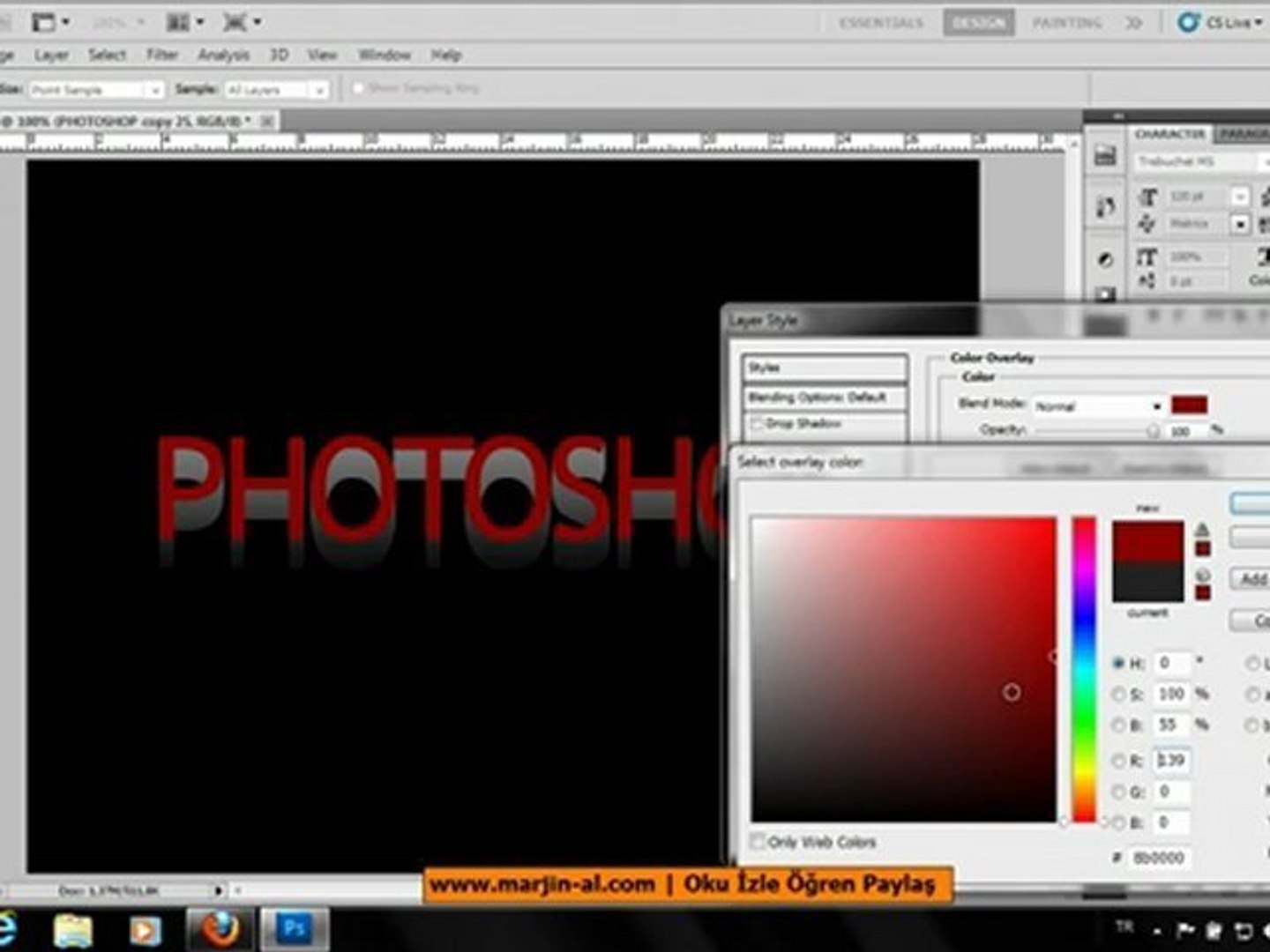
Task: Switch to the Character panel tab
Action: (x=1169, y=134)
